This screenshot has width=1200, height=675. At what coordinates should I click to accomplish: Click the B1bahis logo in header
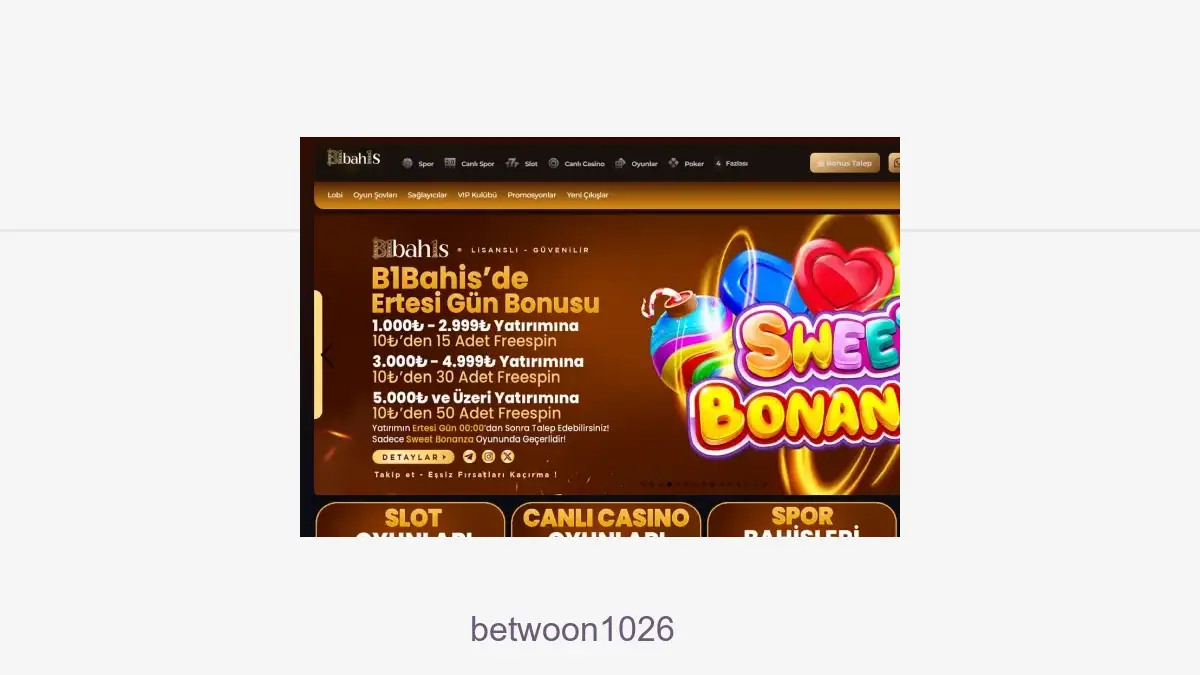354,158
